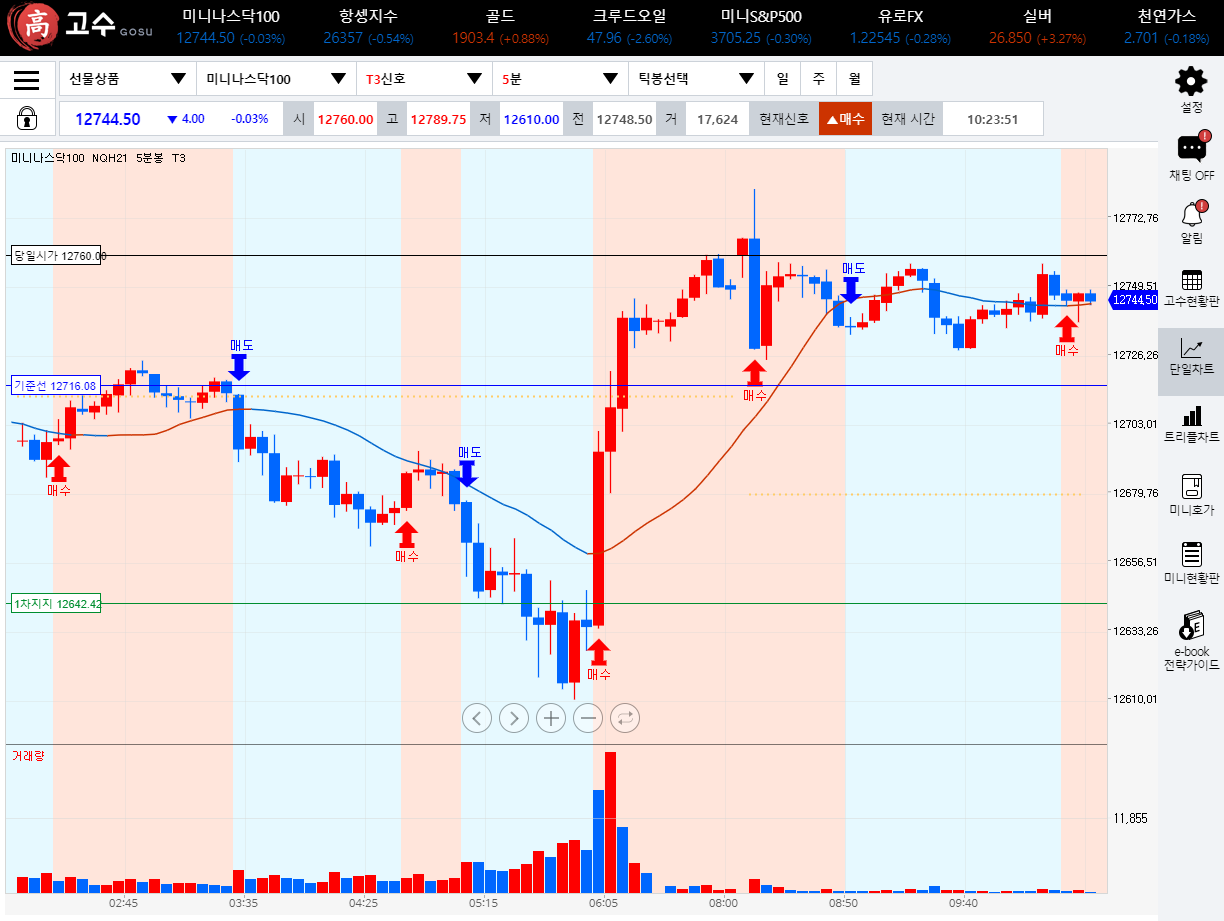Open the 미니나스닥100 symbol dropdown

coord(276,79)
